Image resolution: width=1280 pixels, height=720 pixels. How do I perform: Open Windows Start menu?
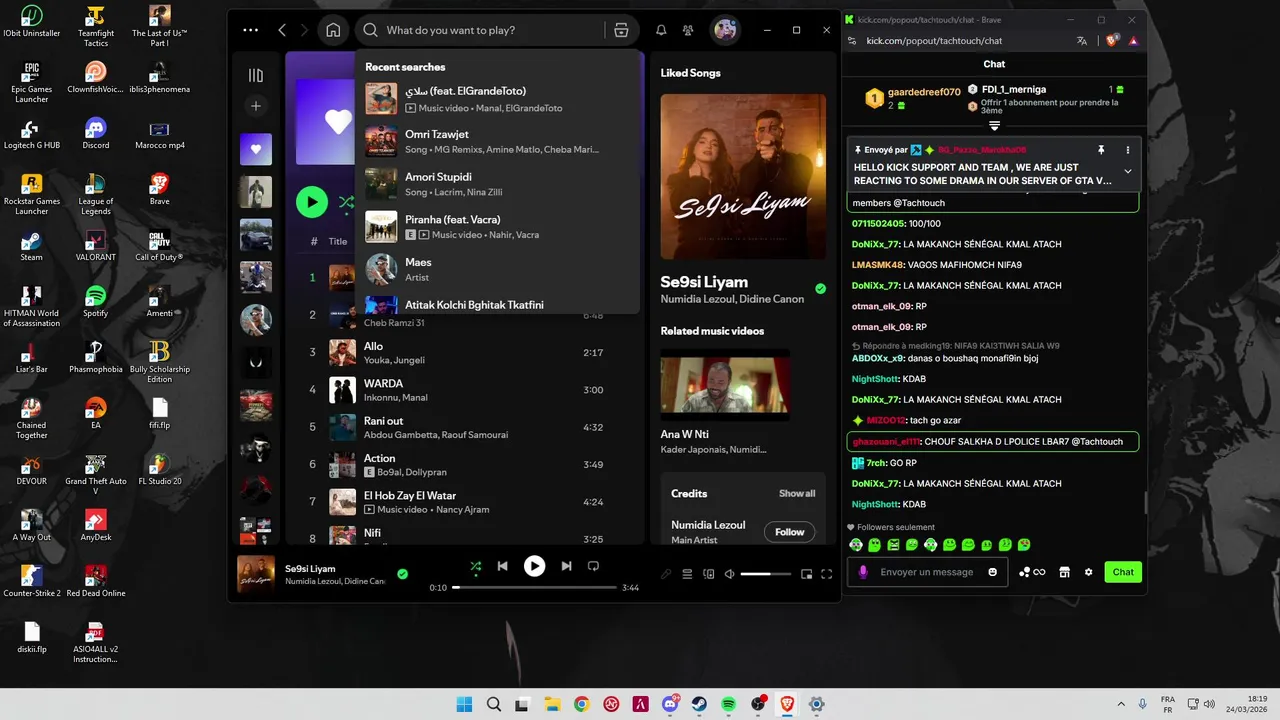pos(464,704)
